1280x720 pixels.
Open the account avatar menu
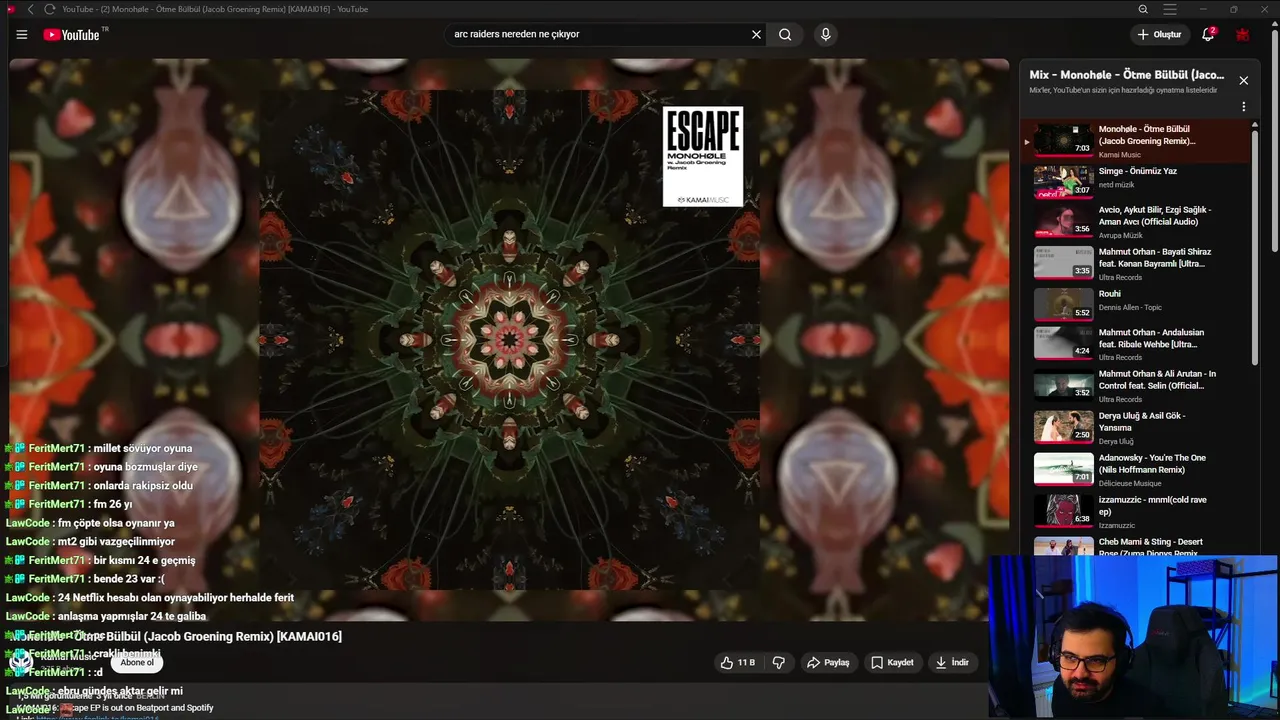[x=1243, y=34]
